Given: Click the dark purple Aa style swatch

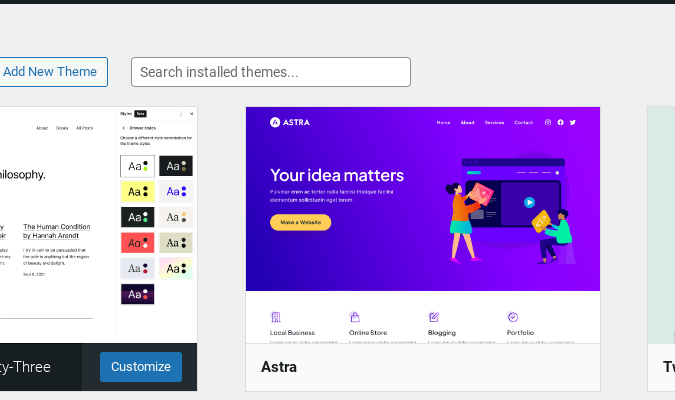Looking at the screenshot, I should pyautogui.click(x=137, y=294).
